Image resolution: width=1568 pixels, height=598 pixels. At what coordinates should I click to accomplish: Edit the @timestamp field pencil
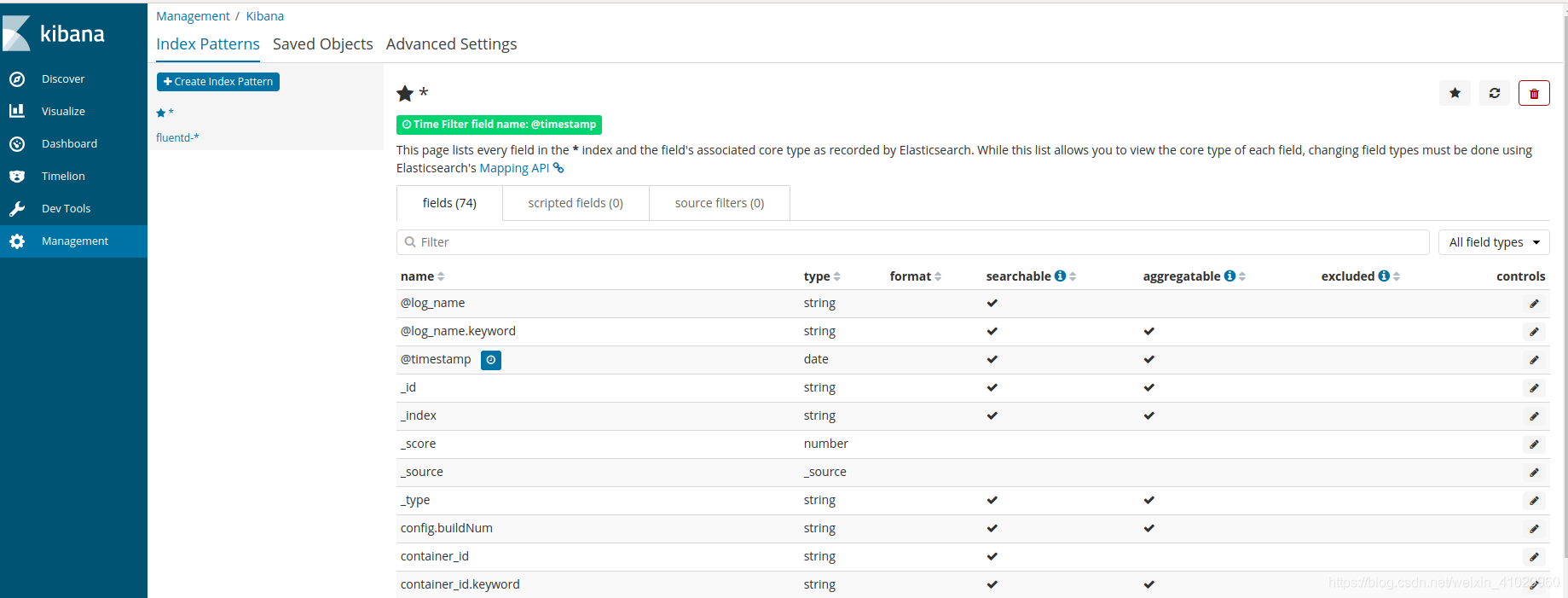(x=1534, y=360)
